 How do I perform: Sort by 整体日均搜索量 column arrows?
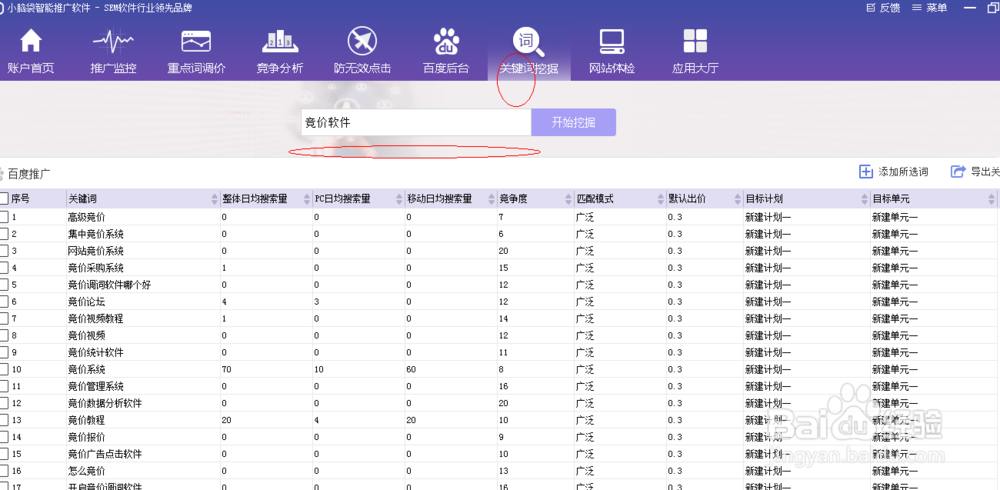pyautogui.click(x=306, y=199)
